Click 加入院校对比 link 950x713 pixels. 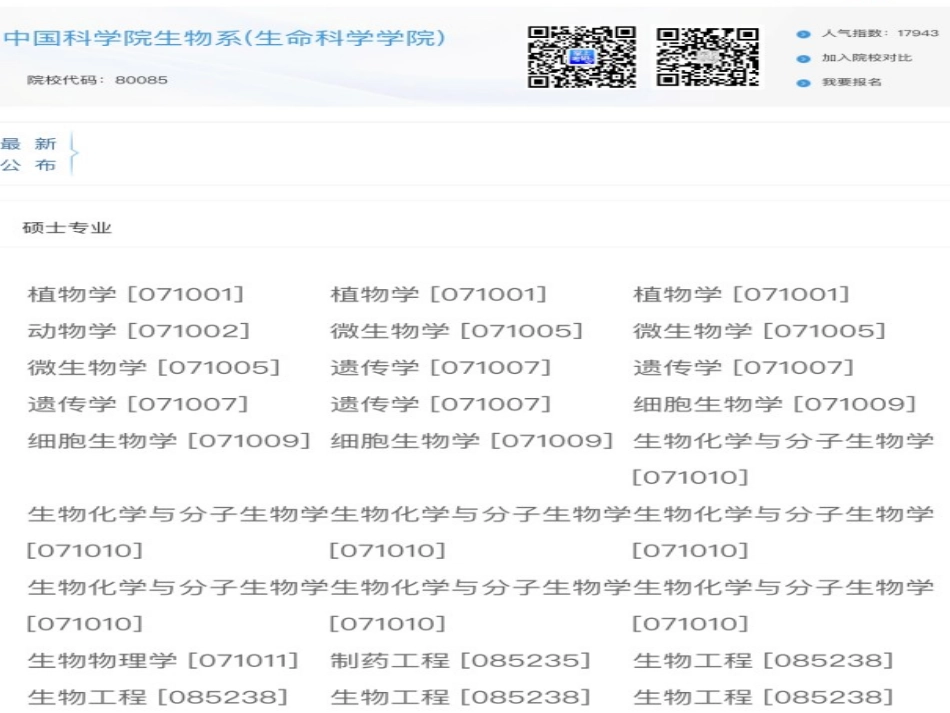pyautogui.click(x=866, y=58)
